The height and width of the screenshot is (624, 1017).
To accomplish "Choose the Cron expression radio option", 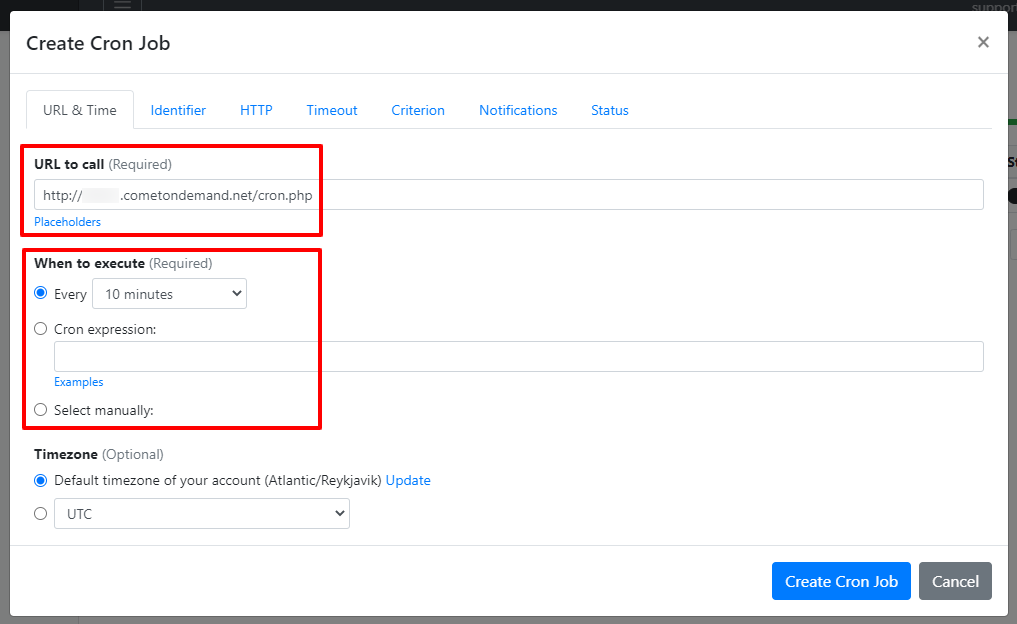I will tap(41, 328).
